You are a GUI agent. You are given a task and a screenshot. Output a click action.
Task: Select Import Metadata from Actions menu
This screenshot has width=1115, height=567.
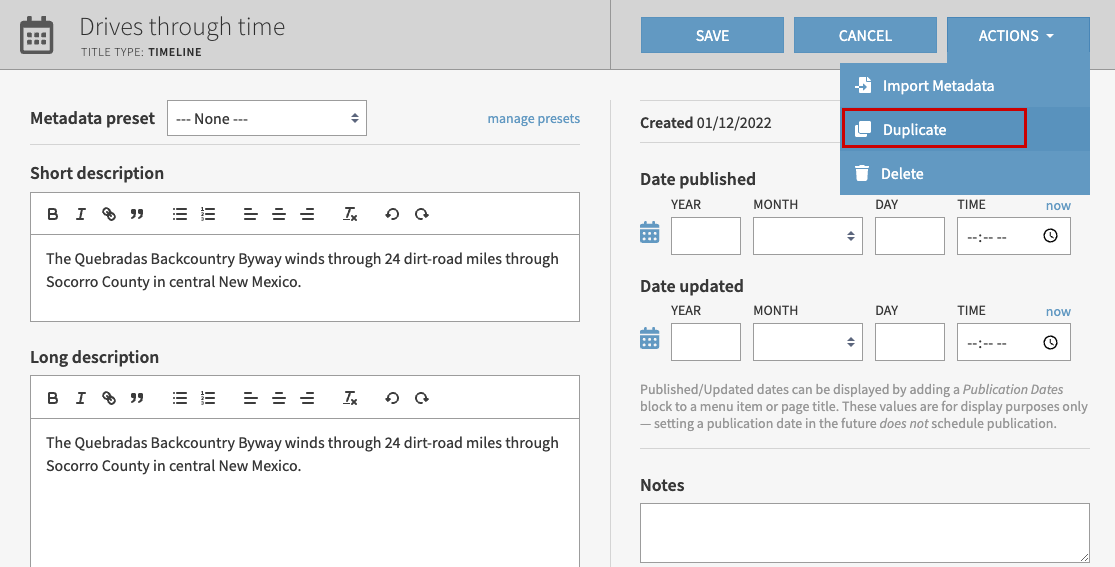click(x=965, y=85)
